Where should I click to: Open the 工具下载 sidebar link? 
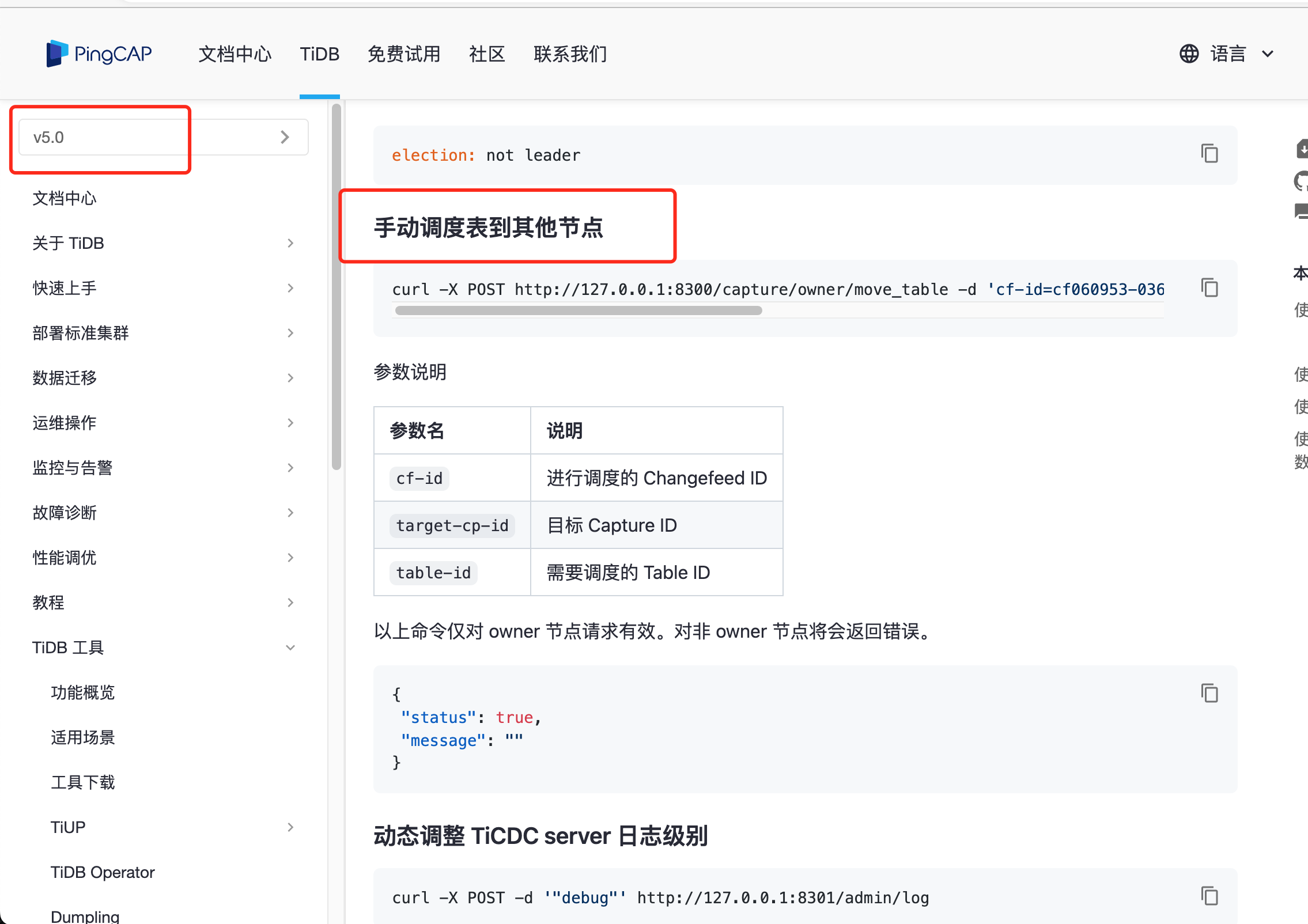click(83, 782)
